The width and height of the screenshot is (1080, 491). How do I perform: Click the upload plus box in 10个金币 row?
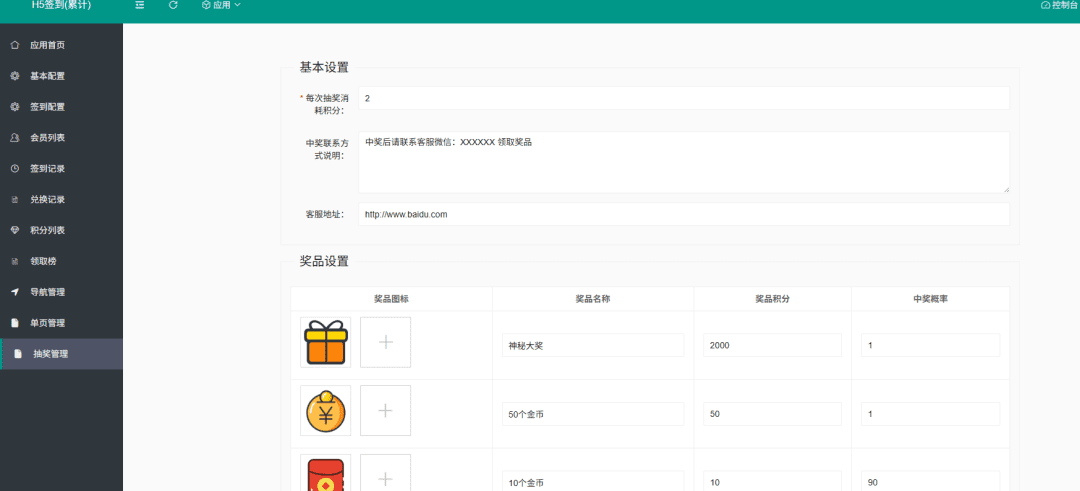(386, 472)
